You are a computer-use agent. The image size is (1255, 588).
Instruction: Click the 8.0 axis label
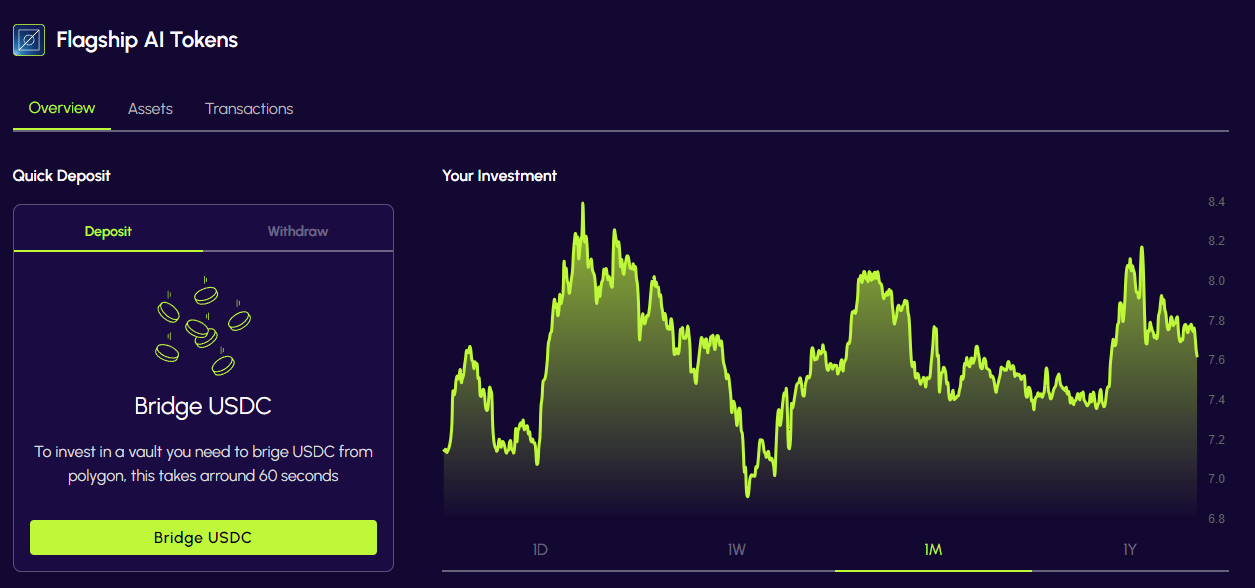tap(1216, 281)
